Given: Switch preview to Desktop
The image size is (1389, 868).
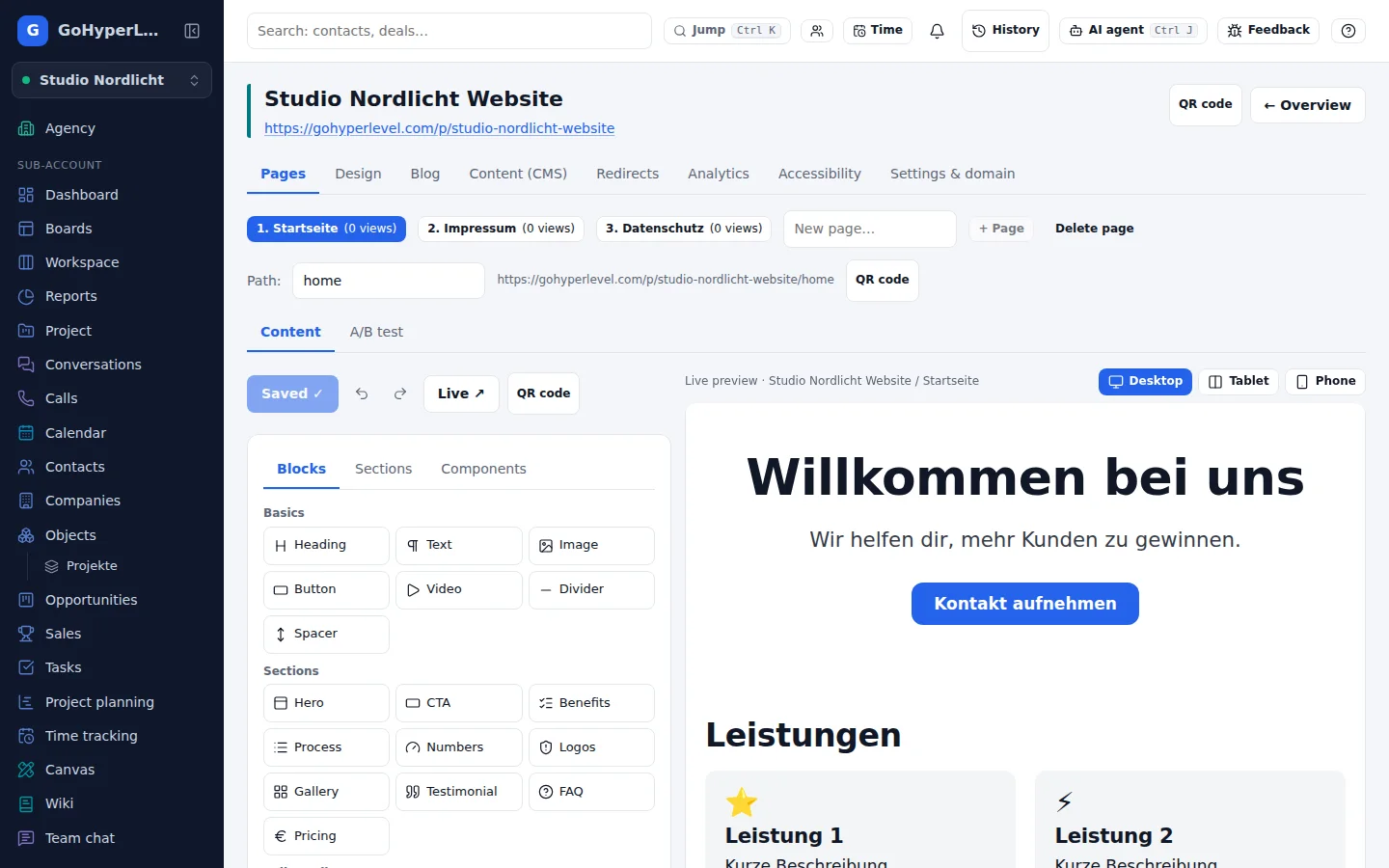Looking at the screenshot, I should (1145, 382).
